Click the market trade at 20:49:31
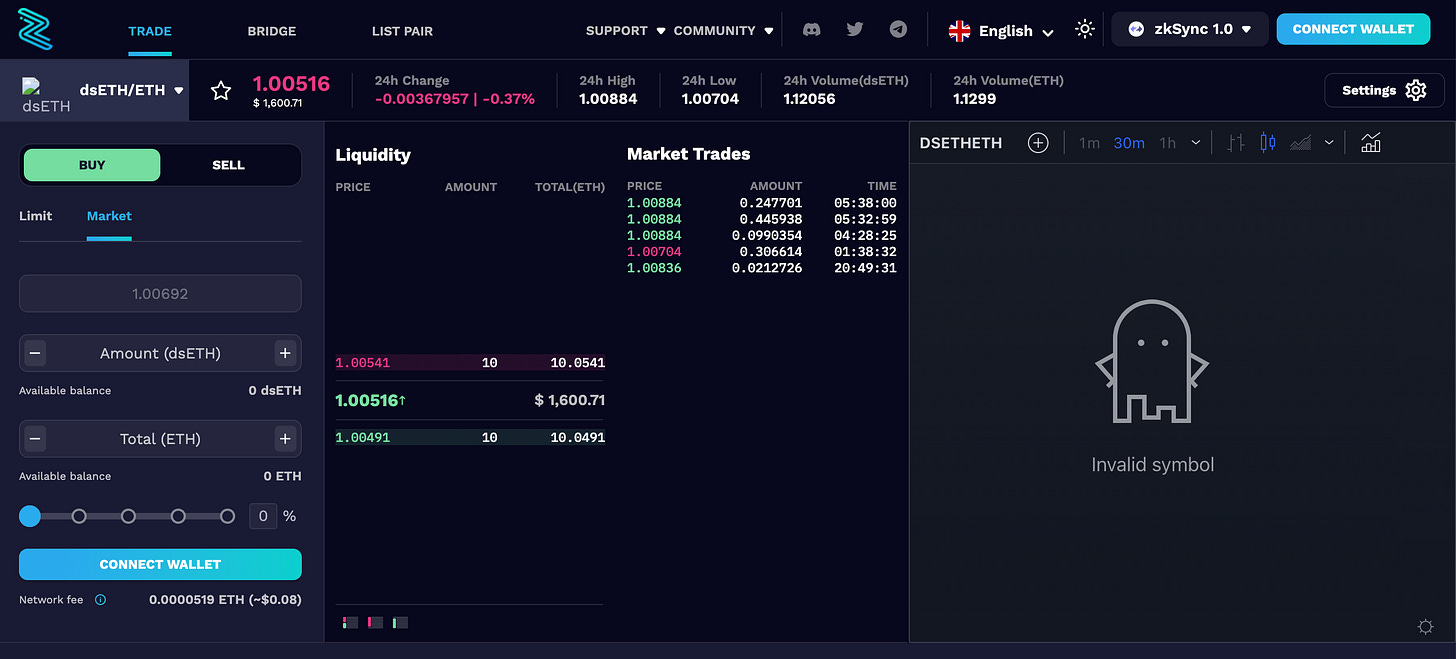 coord(762,268)
